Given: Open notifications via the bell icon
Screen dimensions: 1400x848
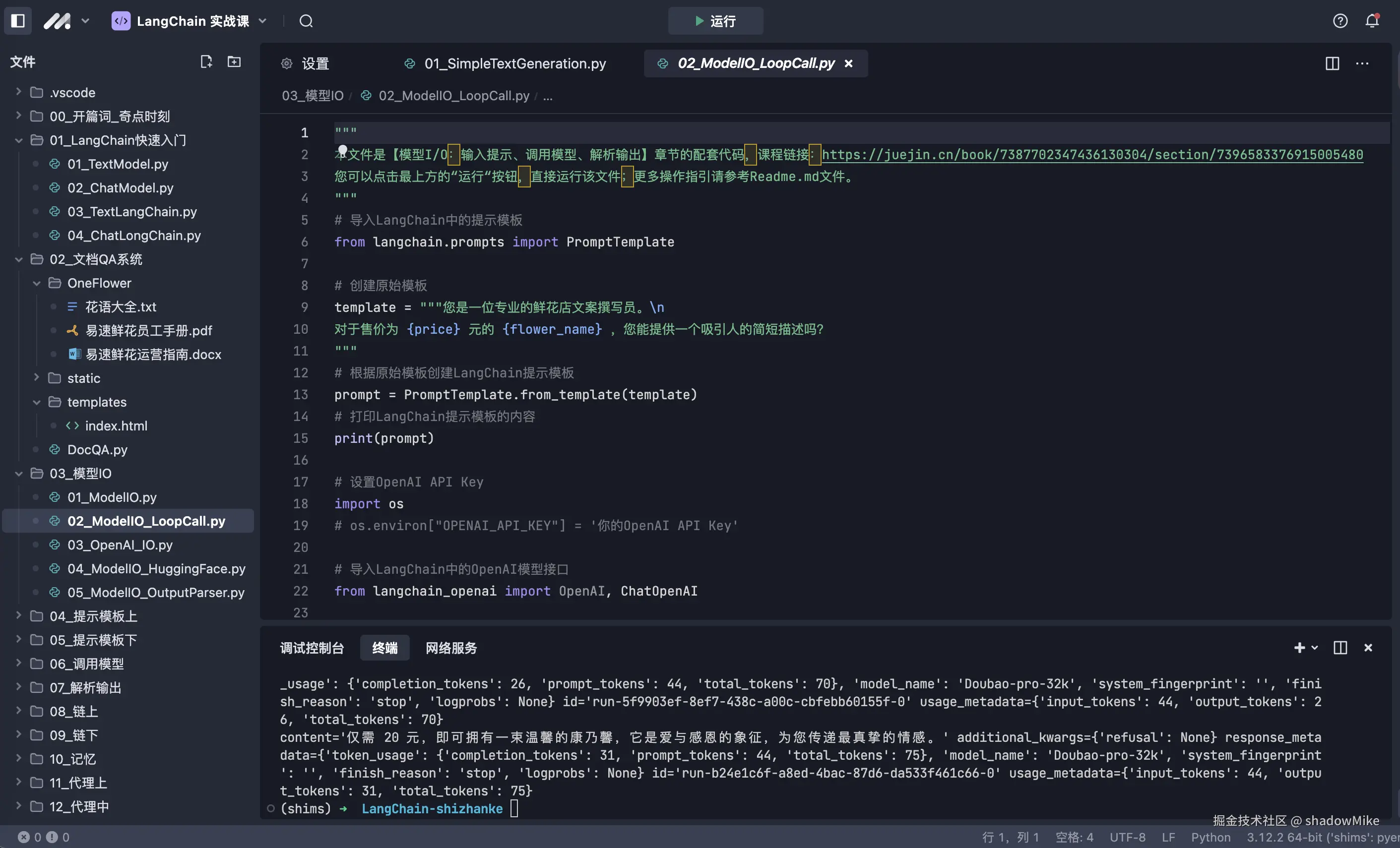Looking at the screenshot, I should tap(1372, 20).
